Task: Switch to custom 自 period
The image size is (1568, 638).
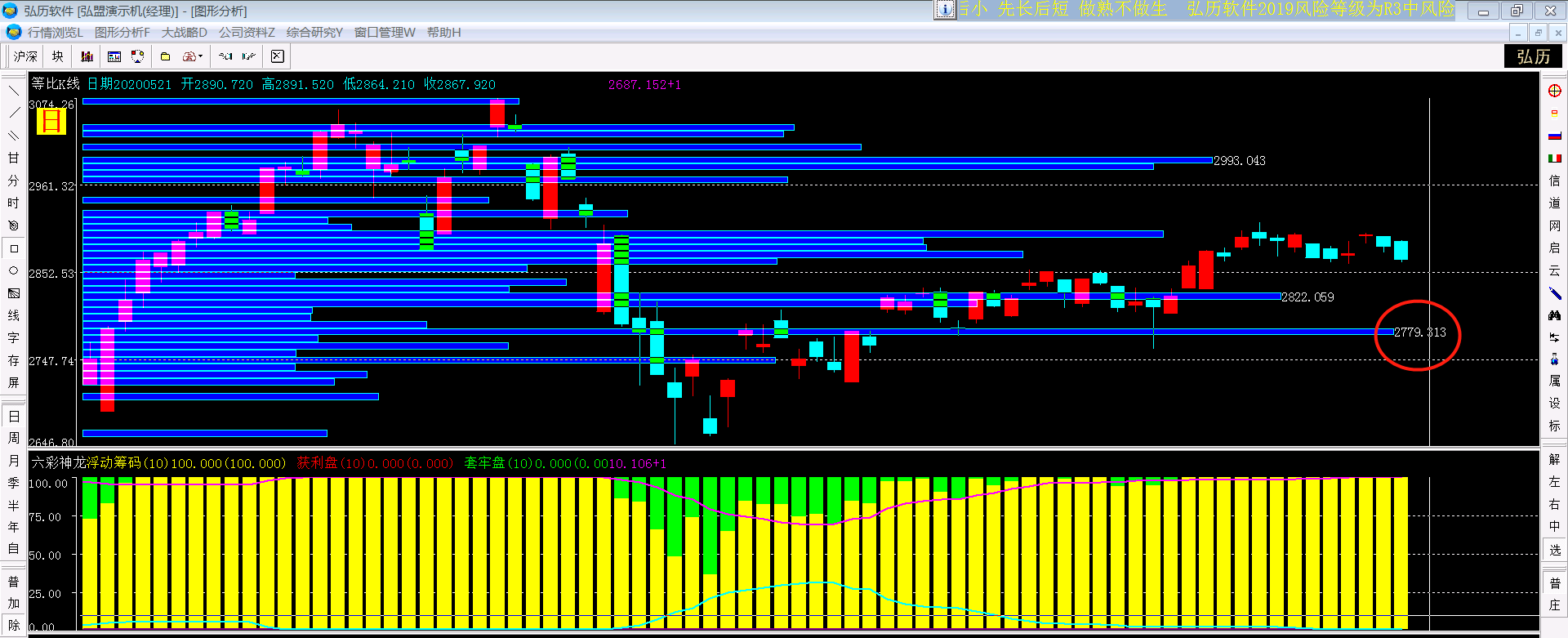Action: [14, 549]
